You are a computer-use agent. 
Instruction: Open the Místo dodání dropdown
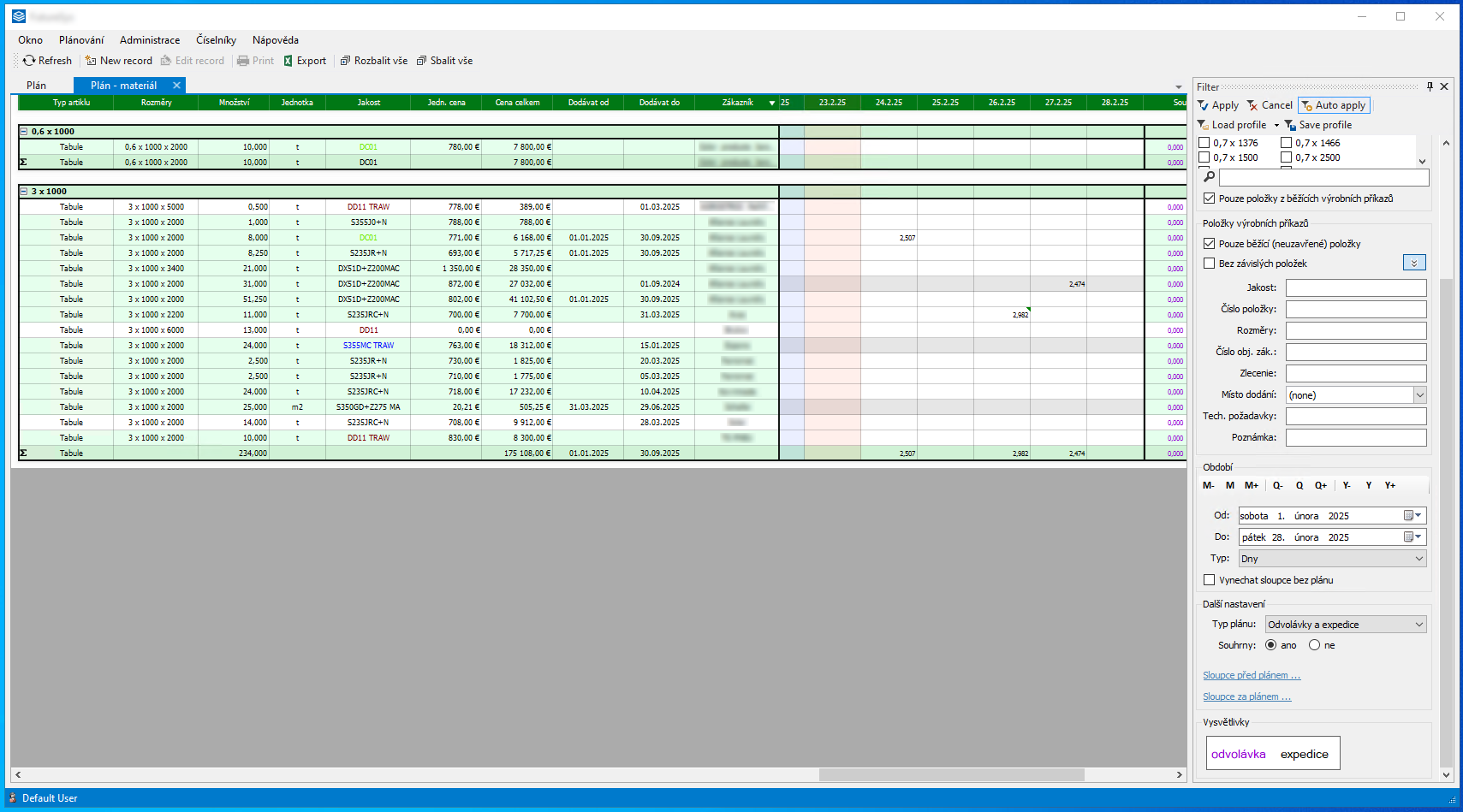click(1419, 395)
